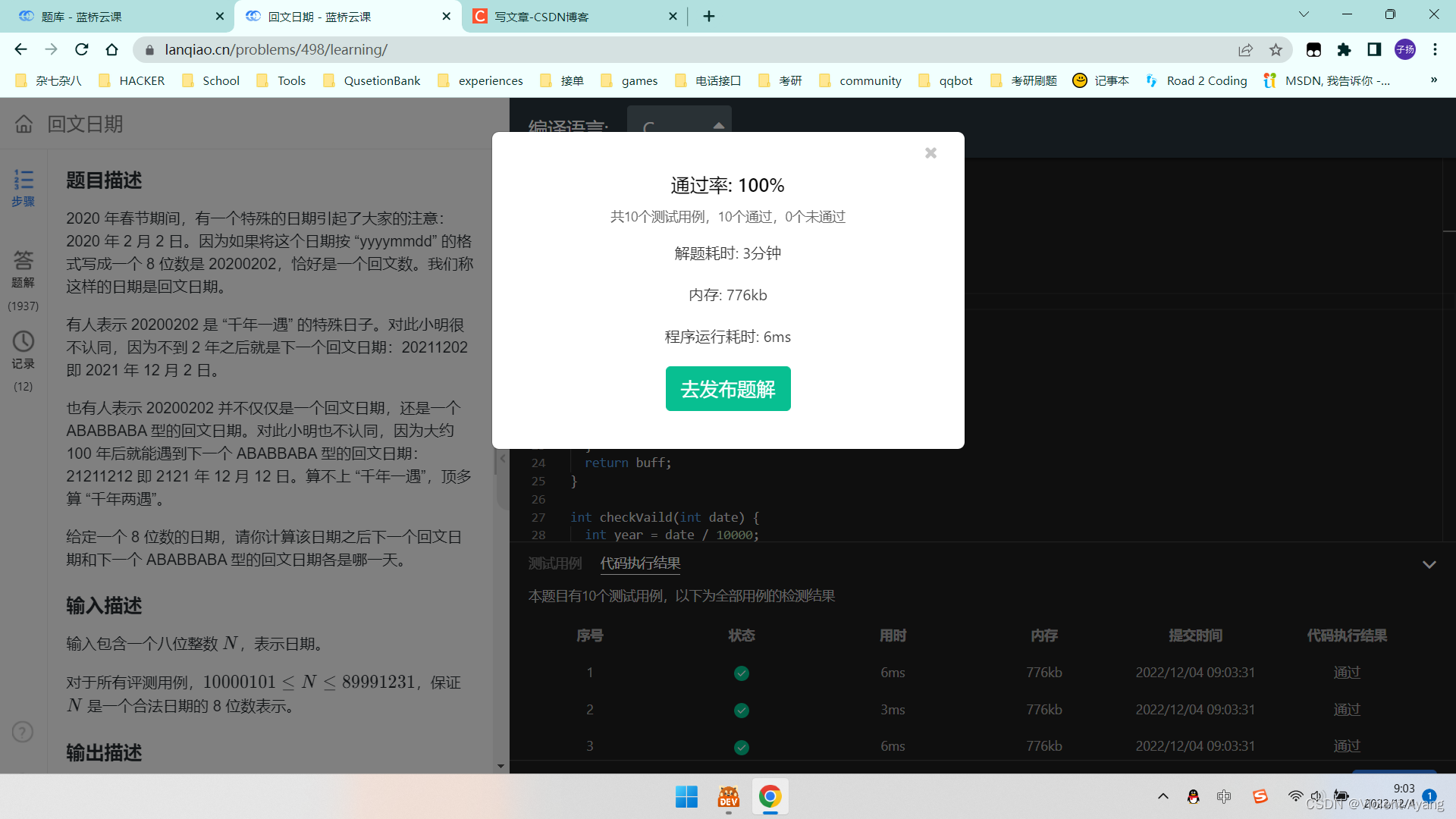Open the Windows Start menu
Image resolution: width=1456 pixels, height=819 pixels.
(x=686, y=797)
